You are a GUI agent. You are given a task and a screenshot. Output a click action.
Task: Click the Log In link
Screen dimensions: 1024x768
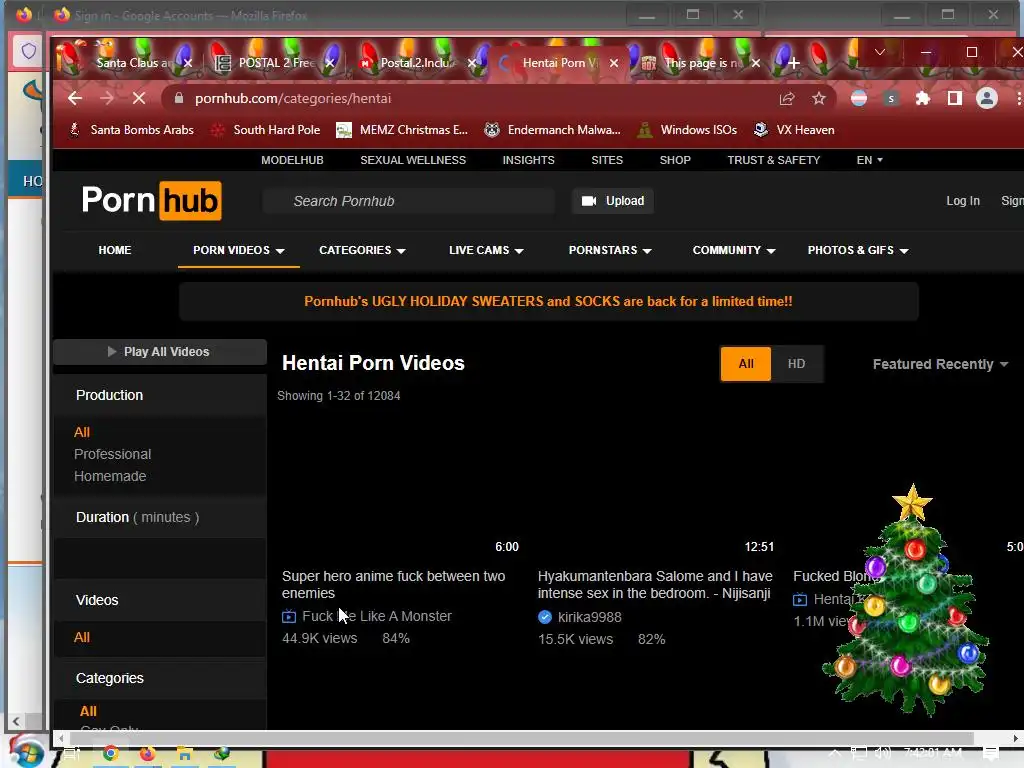(x=963, y=201)
